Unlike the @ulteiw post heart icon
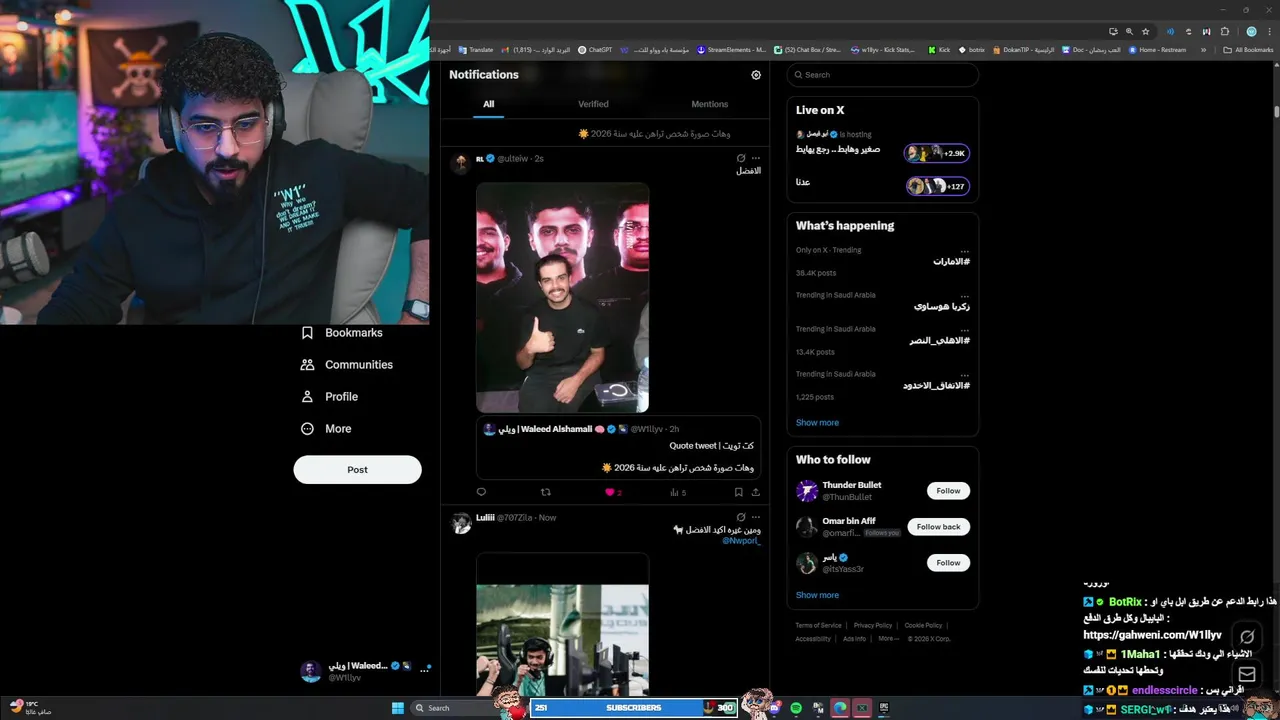 [609, 492]
